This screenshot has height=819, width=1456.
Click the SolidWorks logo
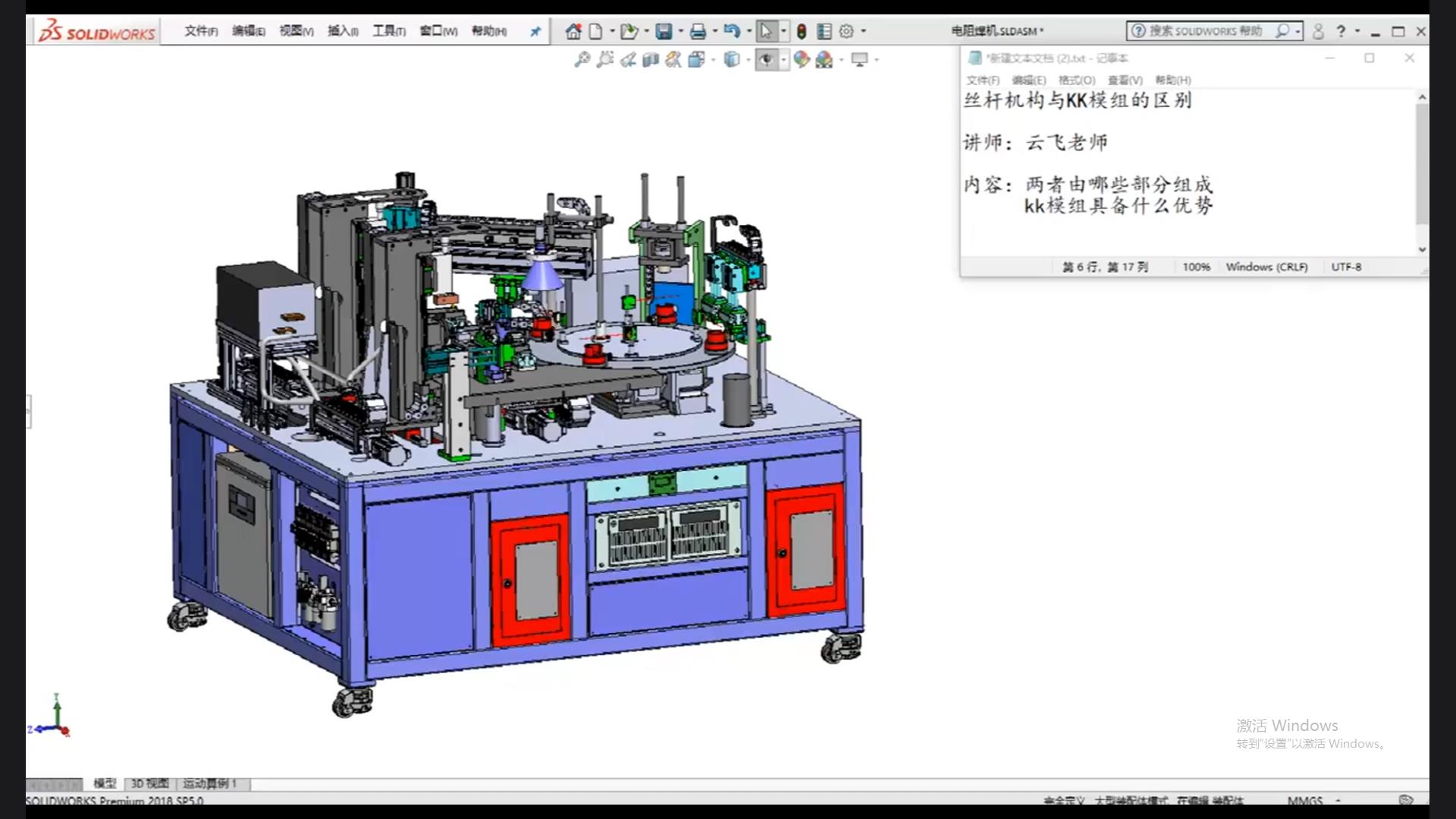[97, 32]
